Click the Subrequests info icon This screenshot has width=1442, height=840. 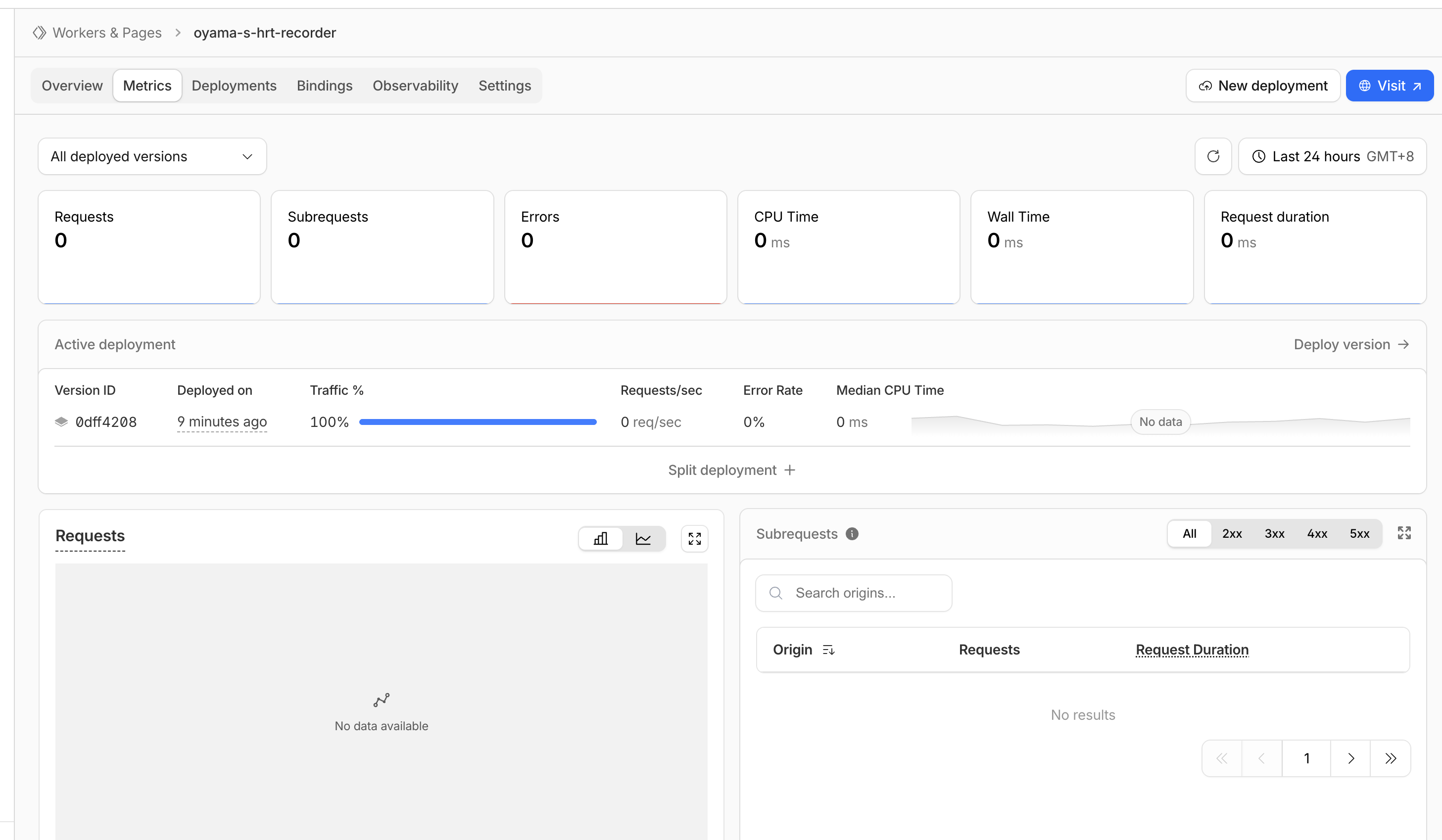pyautogui.click(x=852, y=533)
